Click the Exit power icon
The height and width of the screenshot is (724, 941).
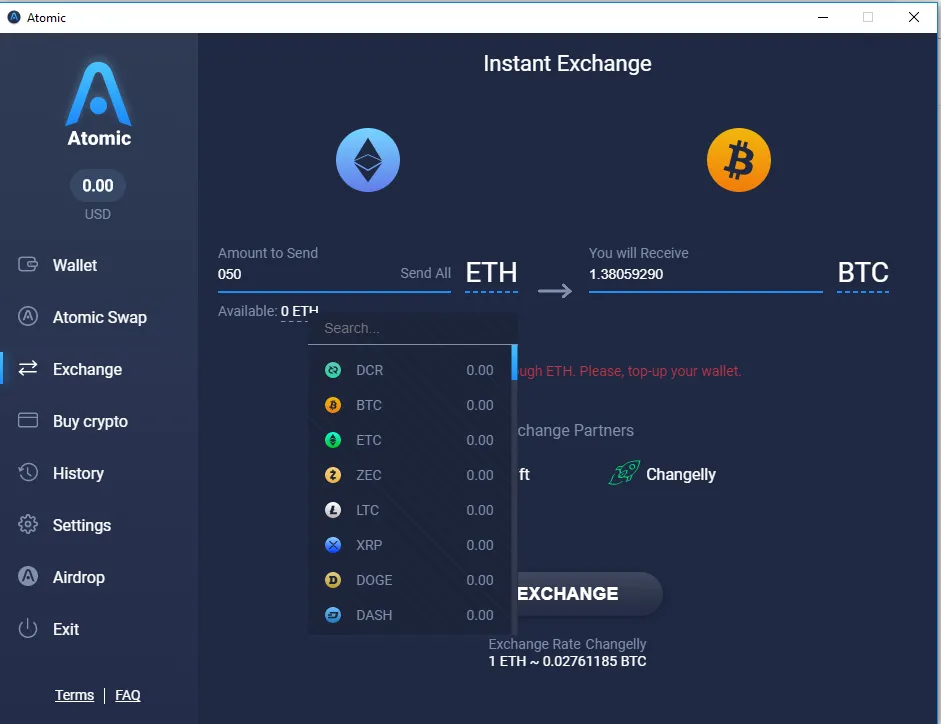coord(28,629)
